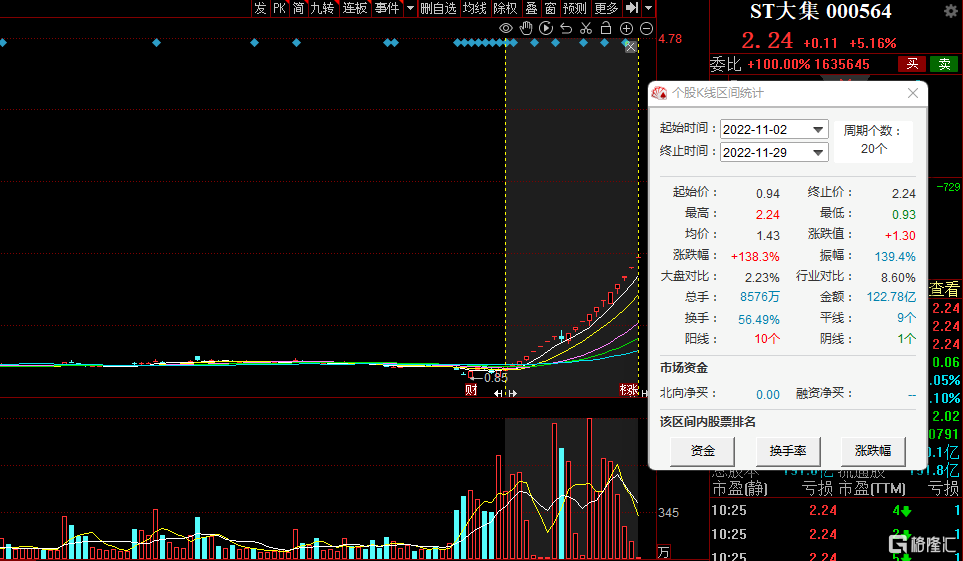The image size is (963, 561).
Task: Open the 更多 menu
Action: [x=606, y=8]
